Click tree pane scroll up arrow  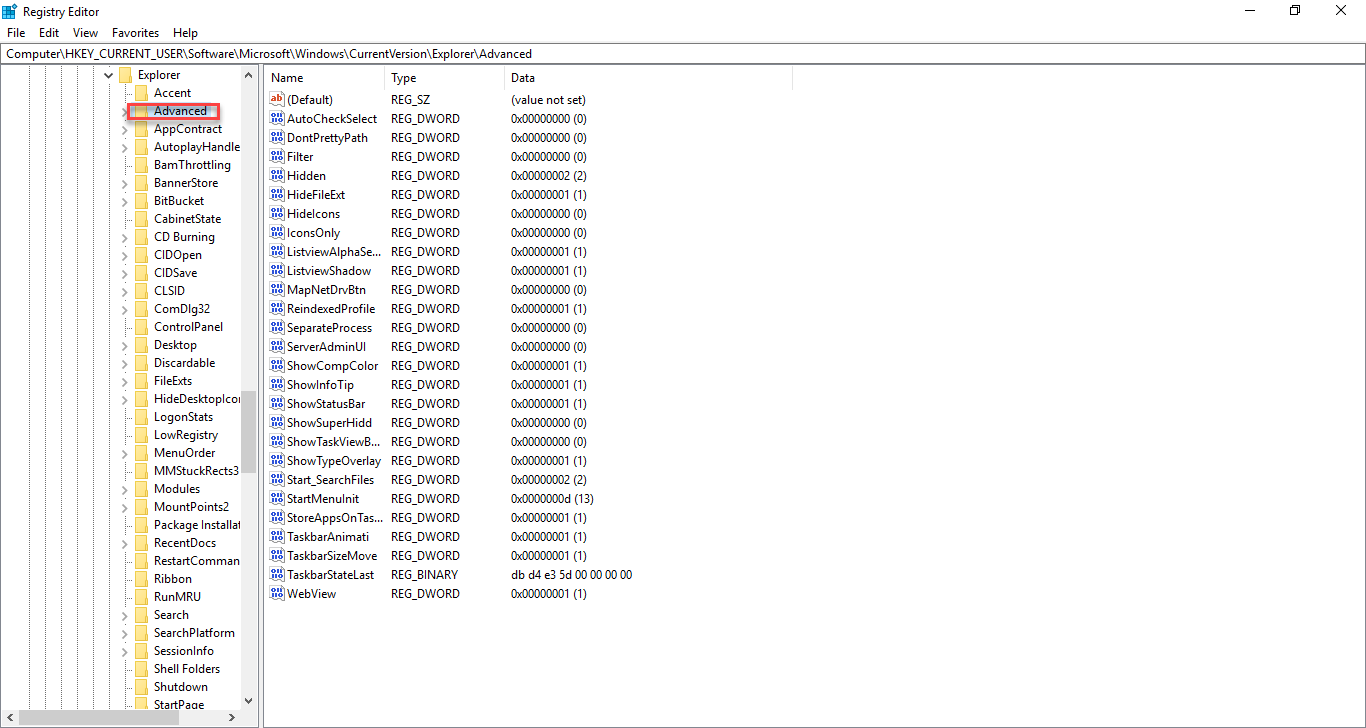coord(249,75)
